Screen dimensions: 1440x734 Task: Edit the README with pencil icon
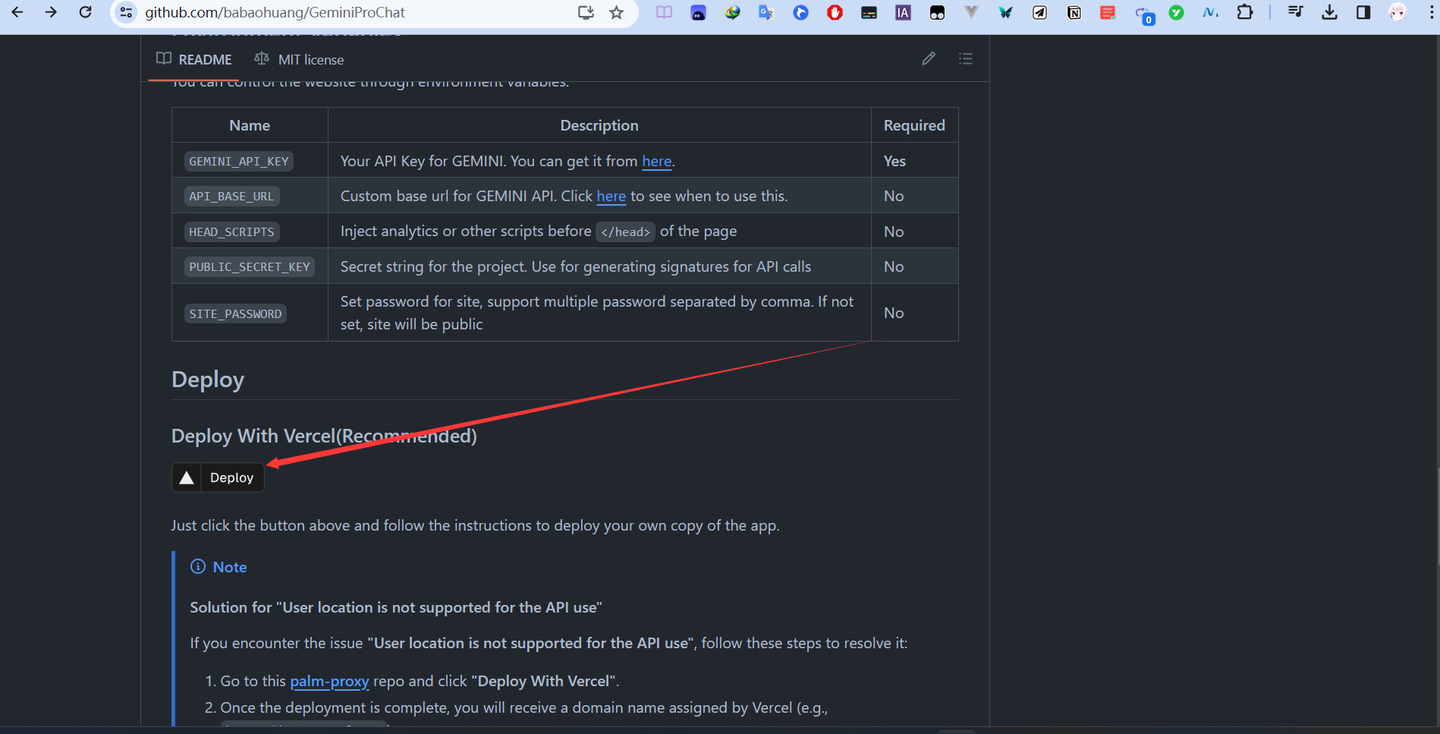(x=928, y=59)
